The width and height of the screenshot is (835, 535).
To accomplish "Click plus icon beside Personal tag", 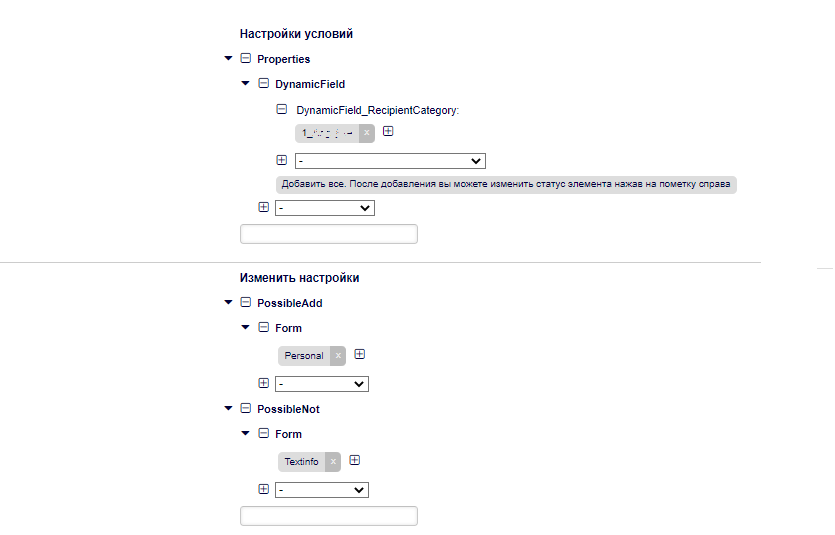I will pyautogui.click(x=360, y=354).
